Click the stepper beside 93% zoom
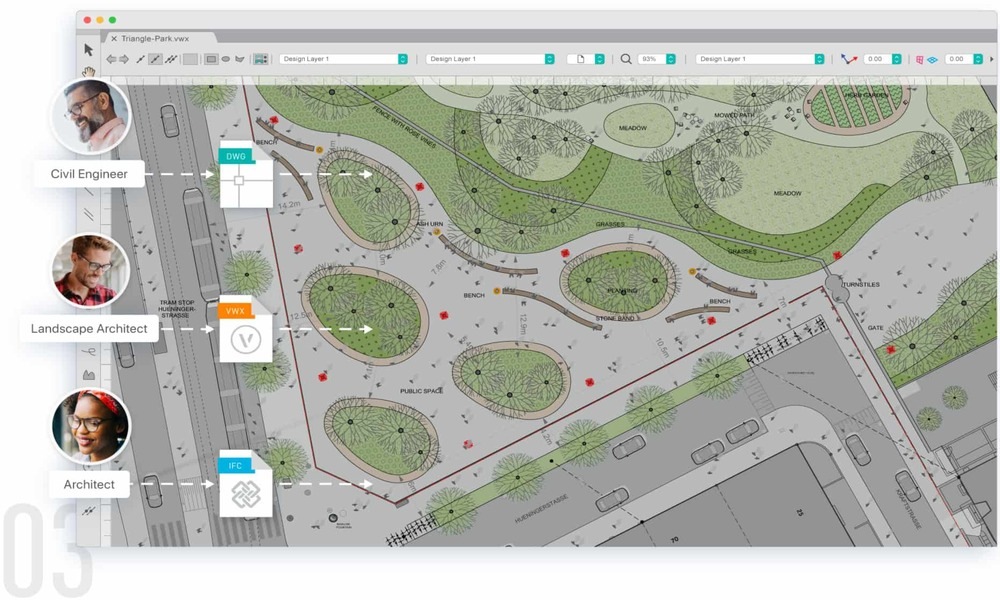Image resolution: width=1000 pixels, height=600 pixels. (x=671, y=59)
